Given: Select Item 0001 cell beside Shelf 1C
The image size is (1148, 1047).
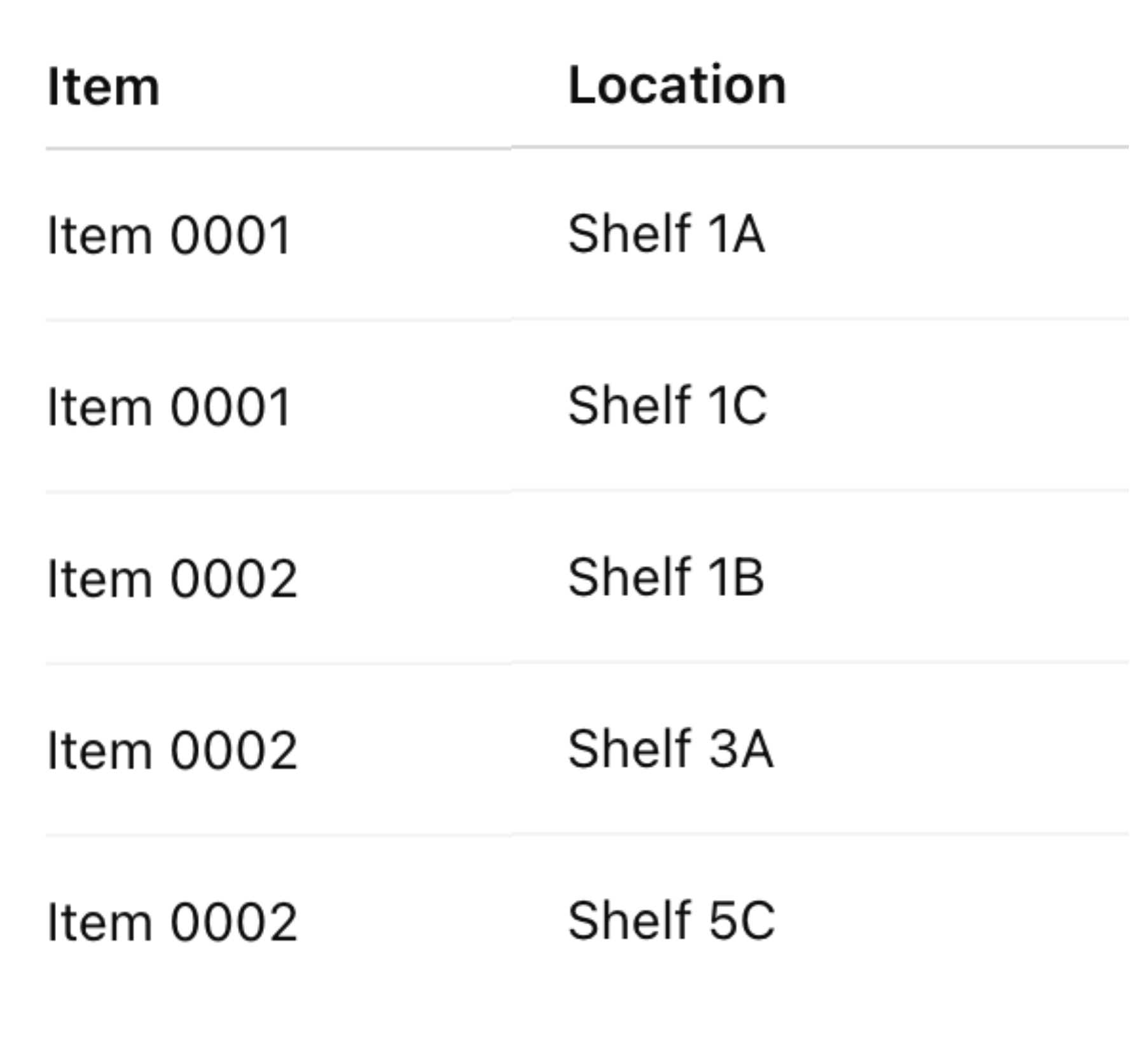Looking at the screenshot, I should (x=169, y=407).
